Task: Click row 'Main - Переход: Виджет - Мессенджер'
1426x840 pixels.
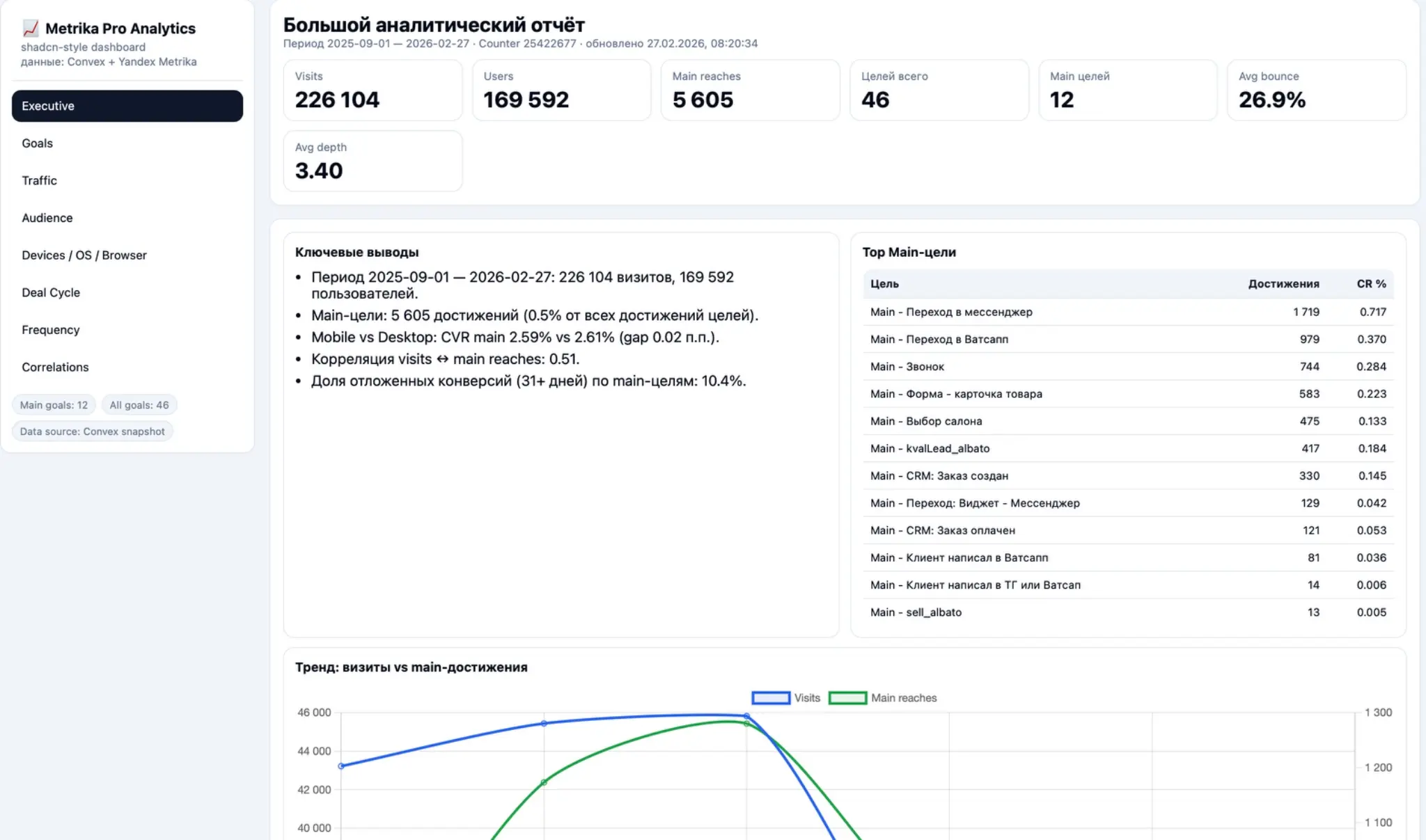Action: (1128, 503)
